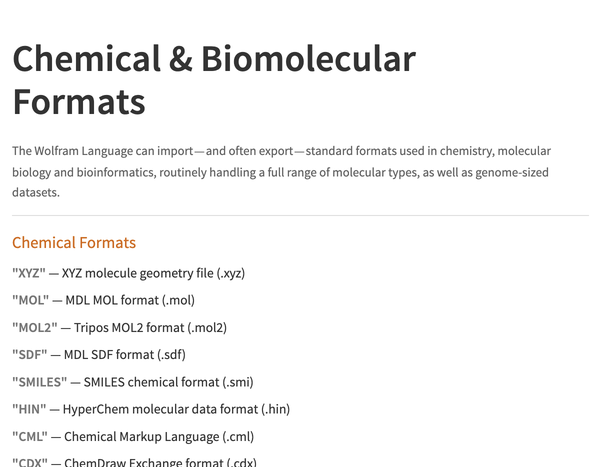This screenshot has width=601, height=467.
Task: Click the Chemical Formats section heading
Action: pos(74,243)
